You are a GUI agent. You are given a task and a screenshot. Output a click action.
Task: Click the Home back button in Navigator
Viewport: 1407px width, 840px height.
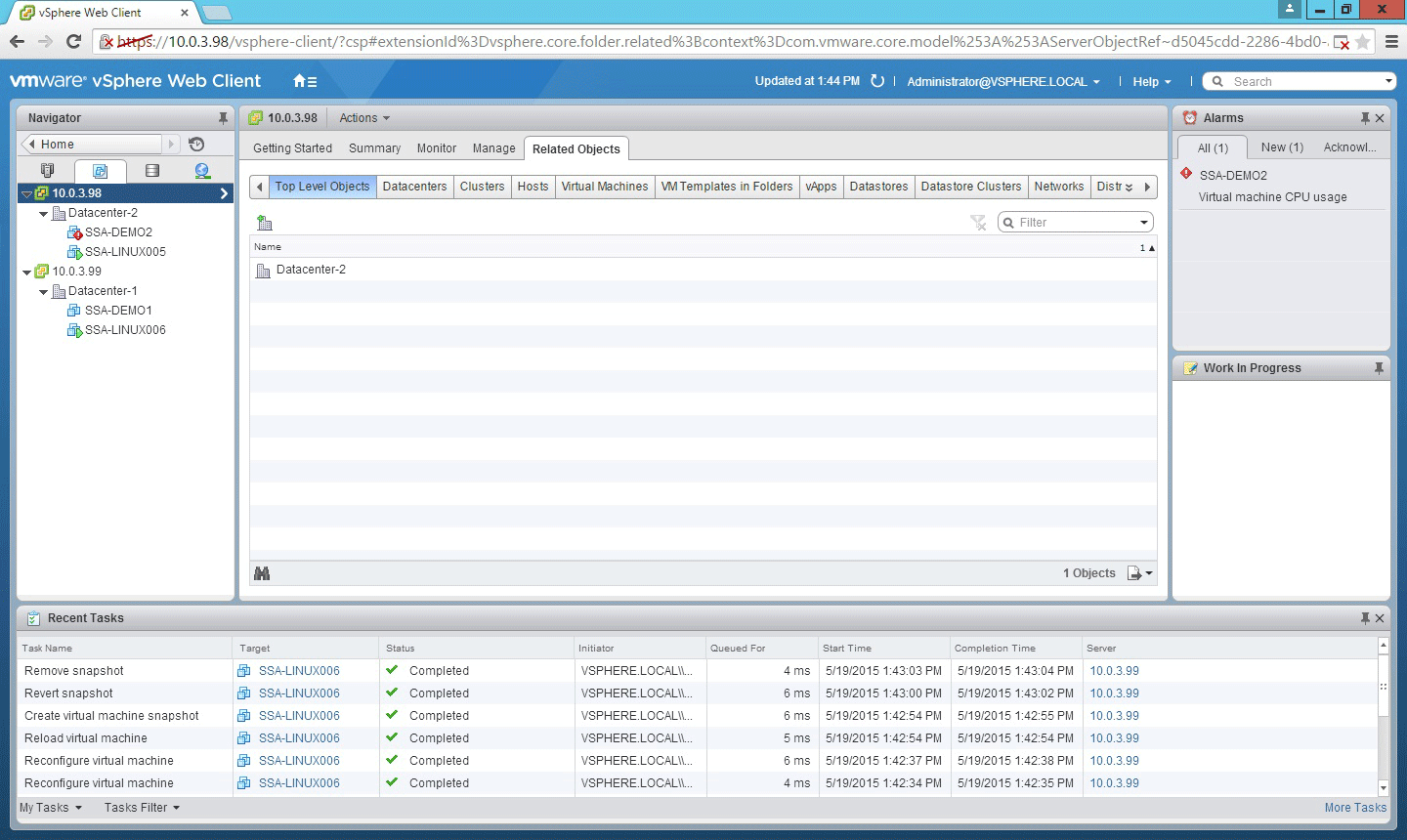pos(94,144)
